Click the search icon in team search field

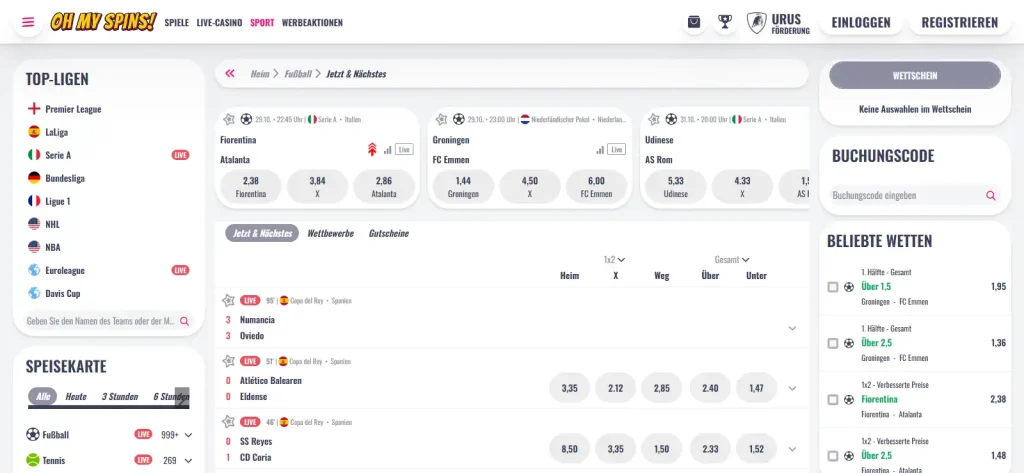point(185,321)
